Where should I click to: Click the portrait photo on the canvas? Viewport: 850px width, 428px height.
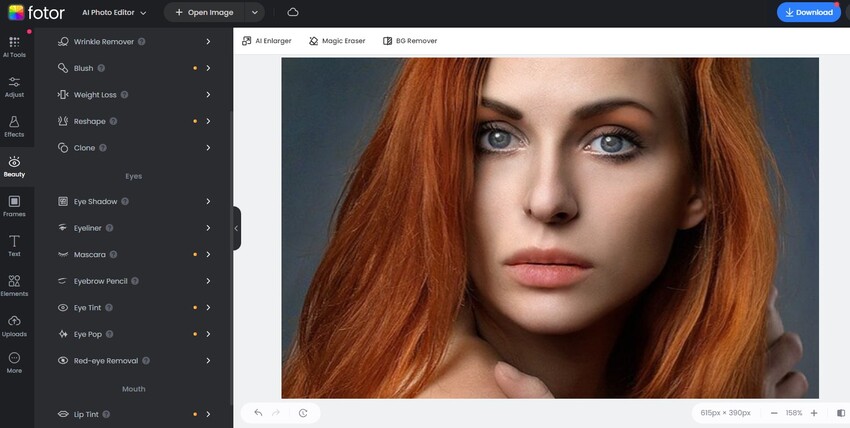click(550, 228)
